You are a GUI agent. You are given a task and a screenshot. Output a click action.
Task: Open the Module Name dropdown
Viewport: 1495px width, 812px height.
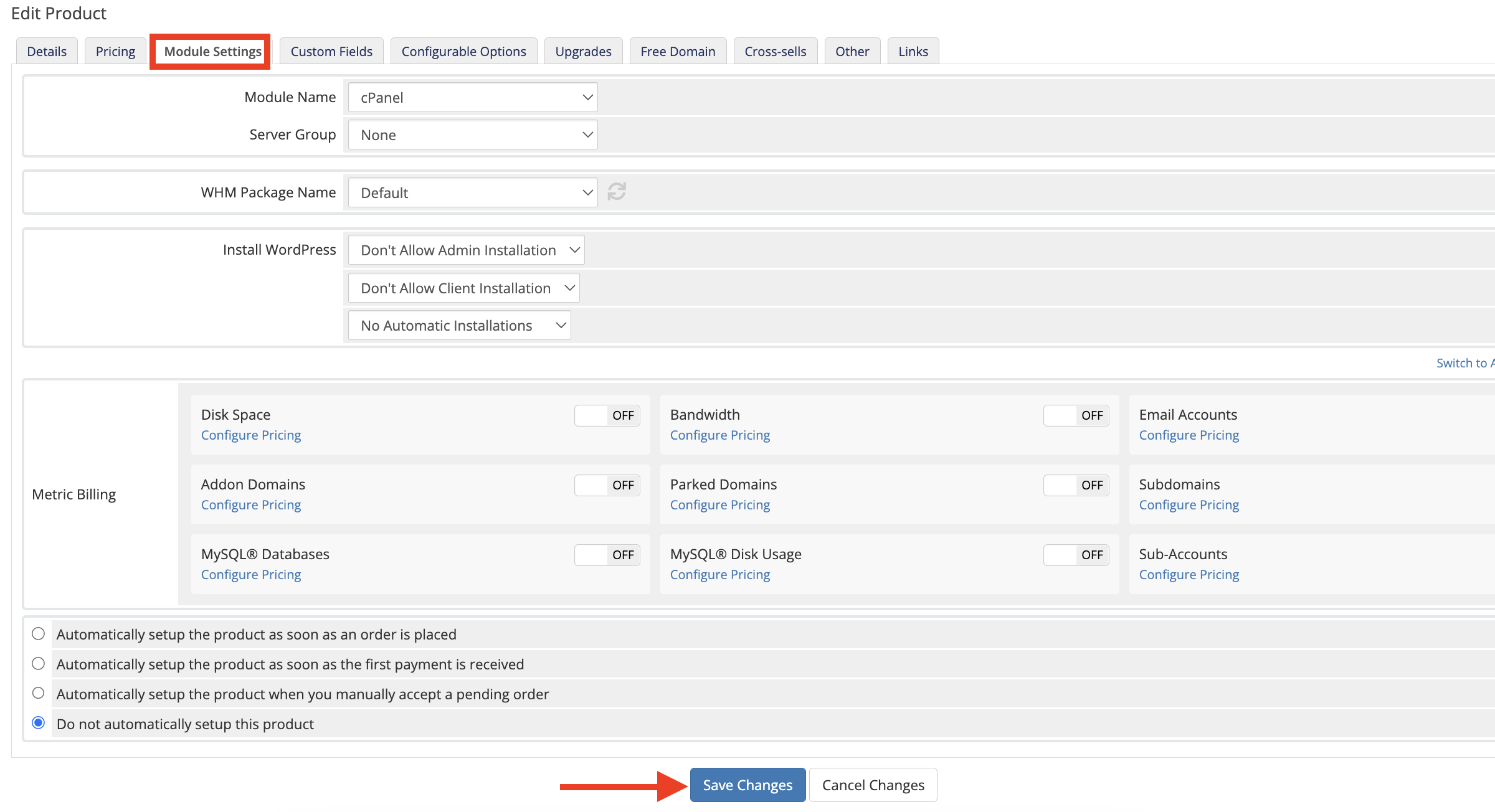[x=473, y=98]
